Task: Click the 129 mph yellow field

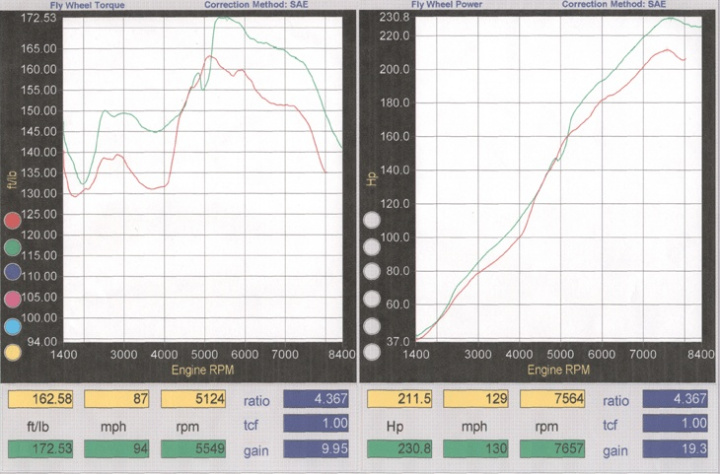Action: [479, 401]
